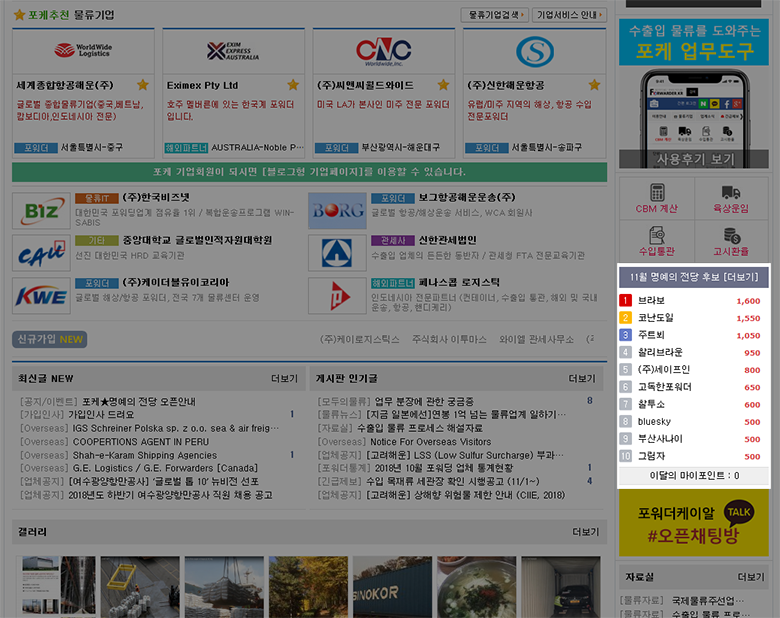This screenshot has height=618, width=780.
Task: Open 물류기업검색 button
Action: (494, 15)
